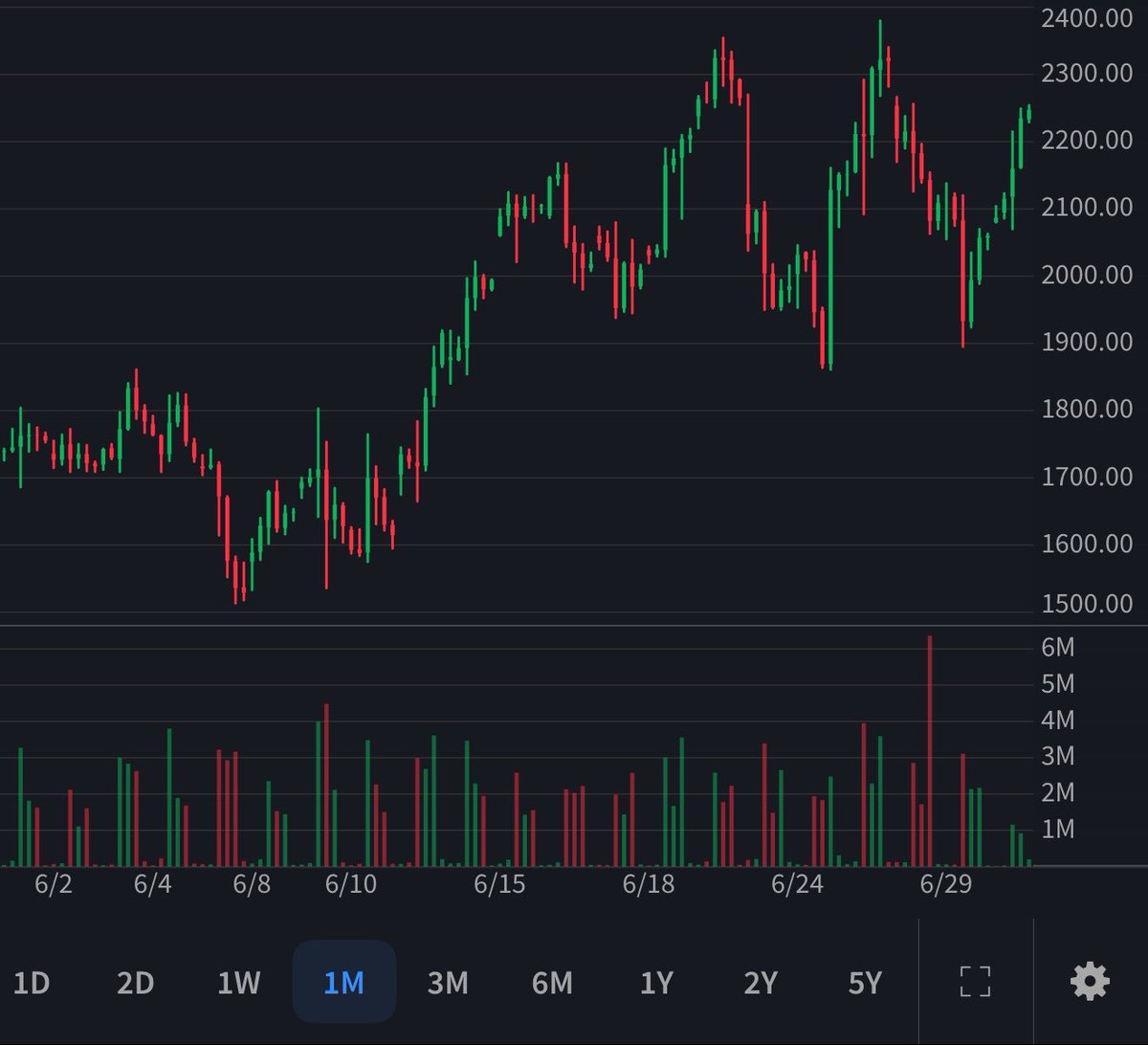This screenshot has width=1148, height=1045.
Task: Click the 2400.00 price axis label
Action: 1086,17
